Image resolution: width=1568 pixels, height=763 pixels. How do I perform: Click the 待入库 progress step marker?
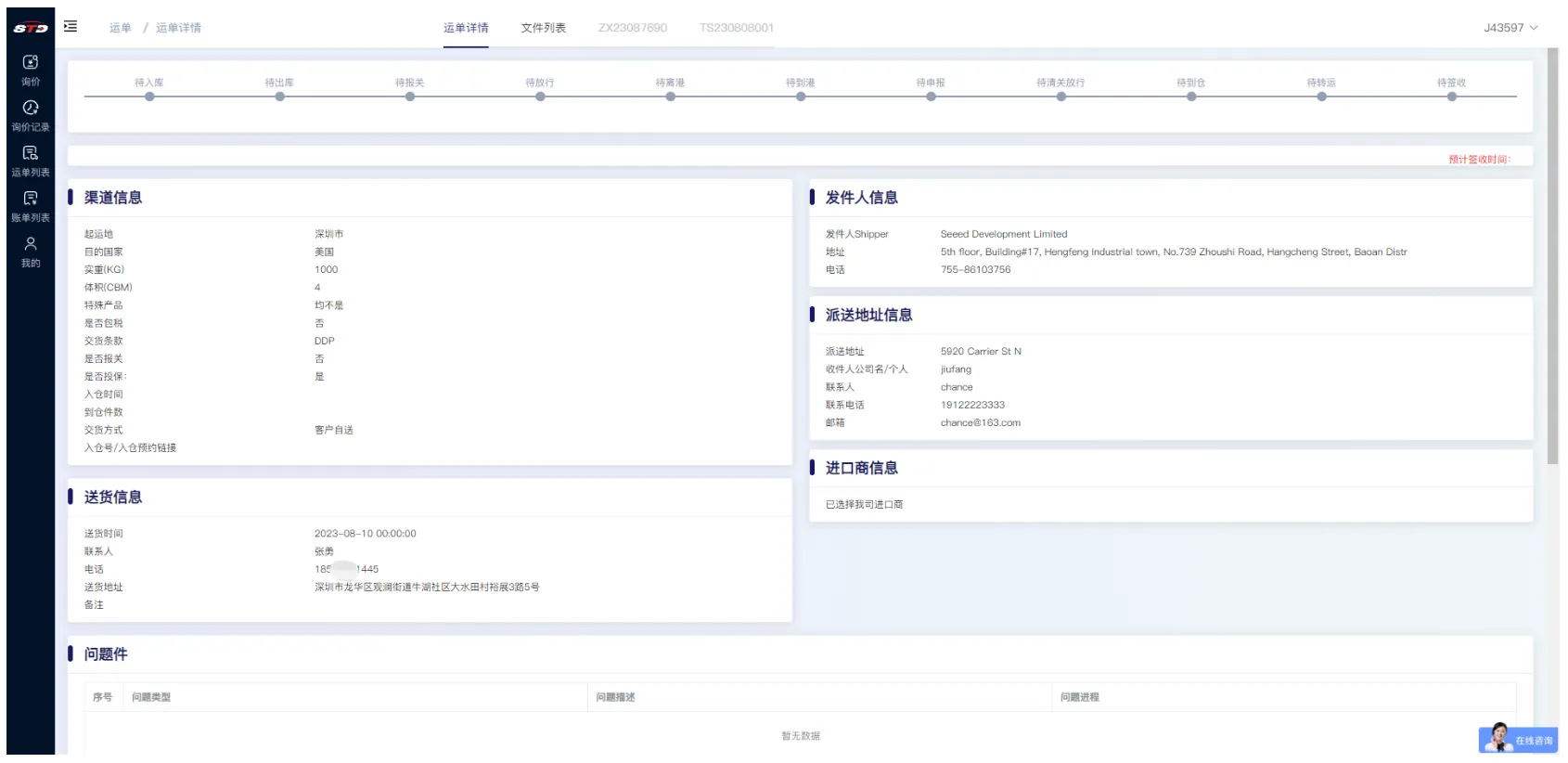pyautogui.click(x=149, y=97)
